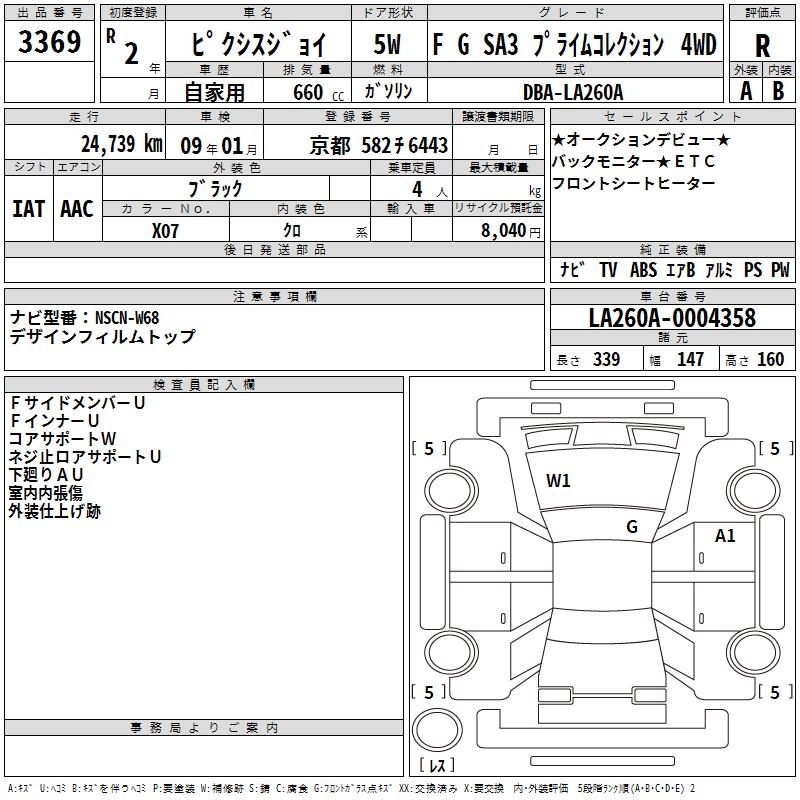Select sales point line ★オークションデビュー★

(x=641, y=139)
